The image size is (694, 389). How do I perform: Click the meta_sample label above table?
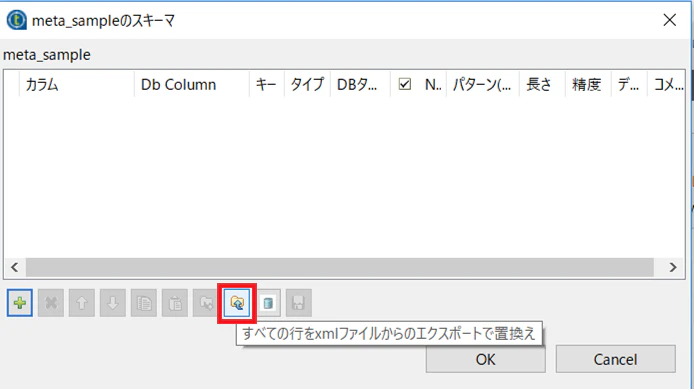click(x=47, y=55)
